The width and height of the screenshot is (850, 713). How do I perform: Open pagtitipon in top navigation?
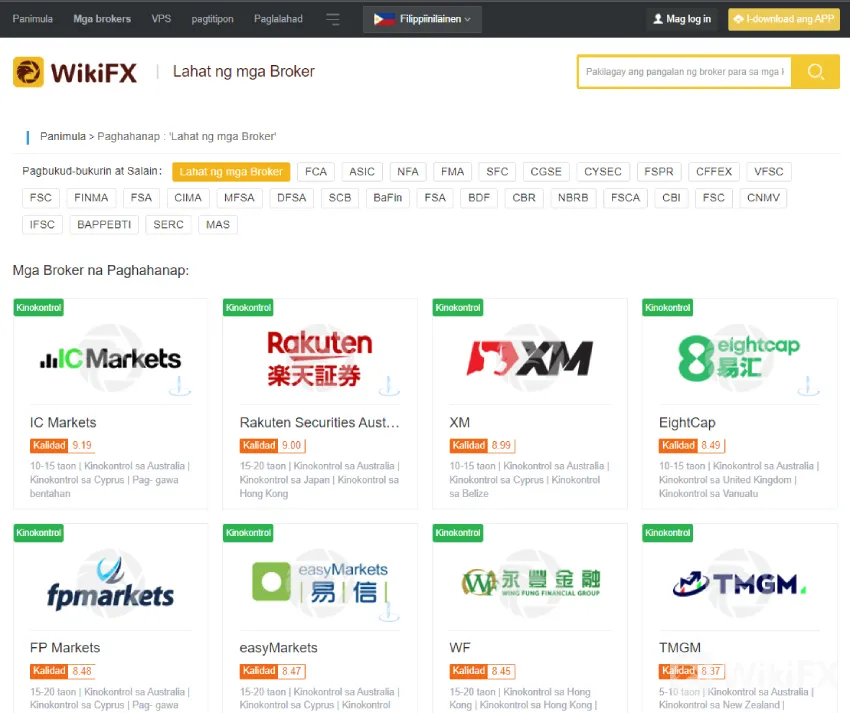pos(212,19)
